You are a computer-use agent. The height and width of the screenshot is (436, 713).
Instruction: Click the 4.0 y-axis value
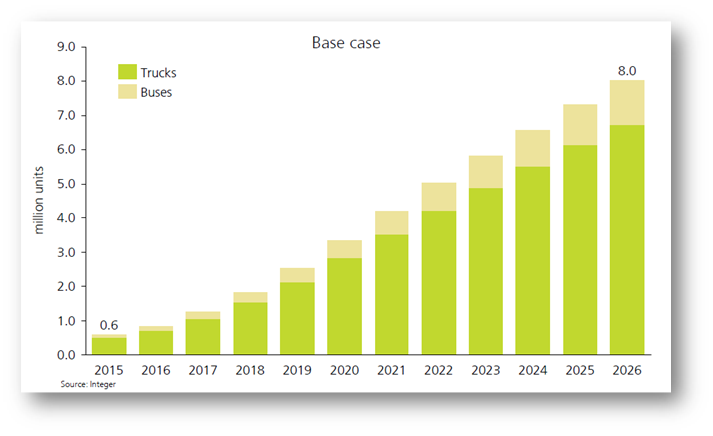[66, 218]
